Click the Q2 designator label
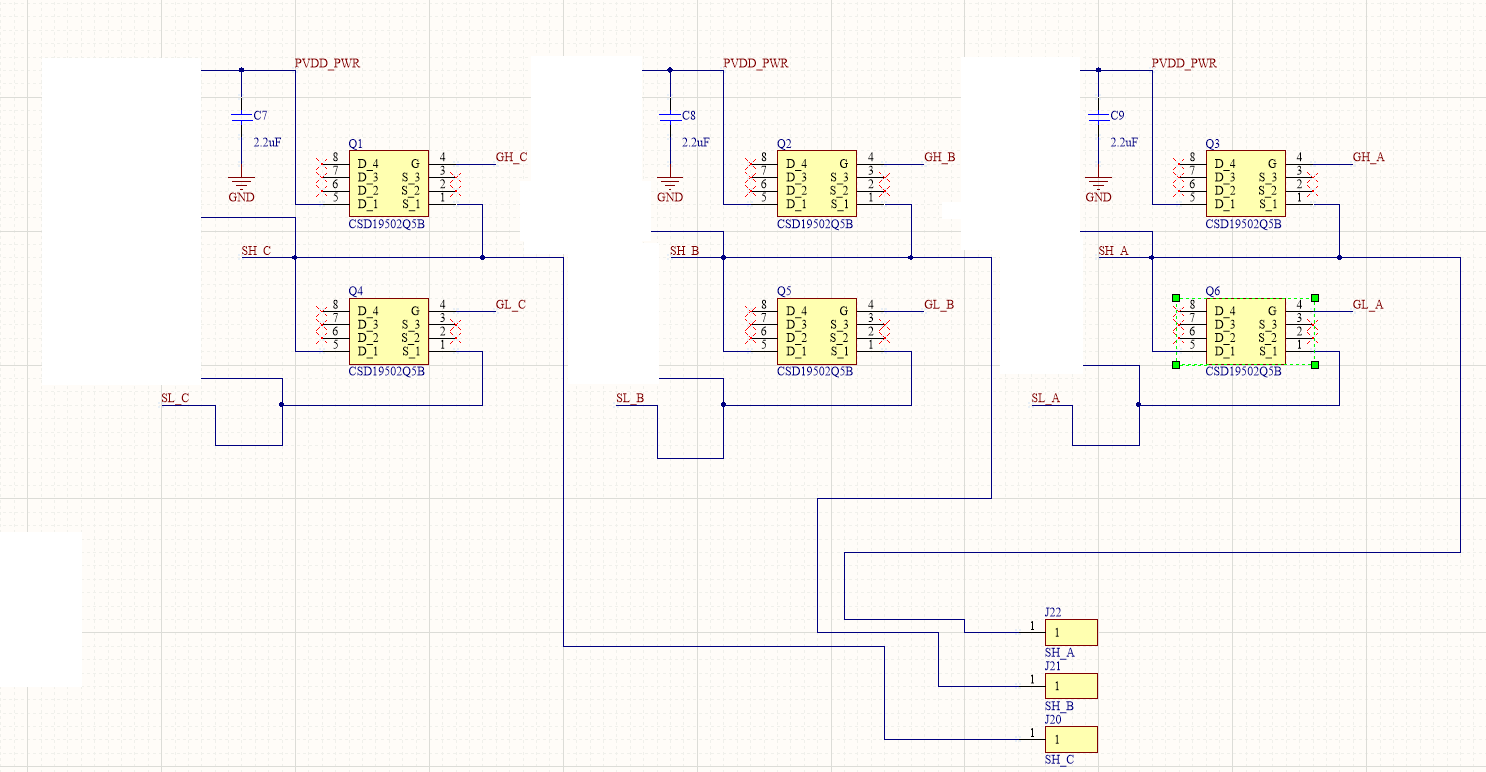The height and width of the screenshot is (772, 1486). click(784, 144)
